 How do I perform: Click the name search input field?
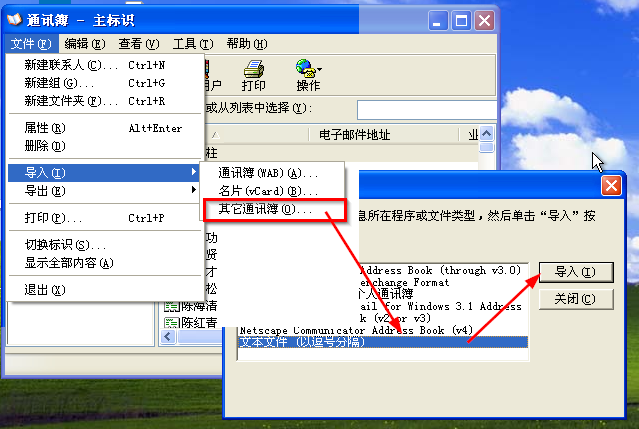(426, 110)
